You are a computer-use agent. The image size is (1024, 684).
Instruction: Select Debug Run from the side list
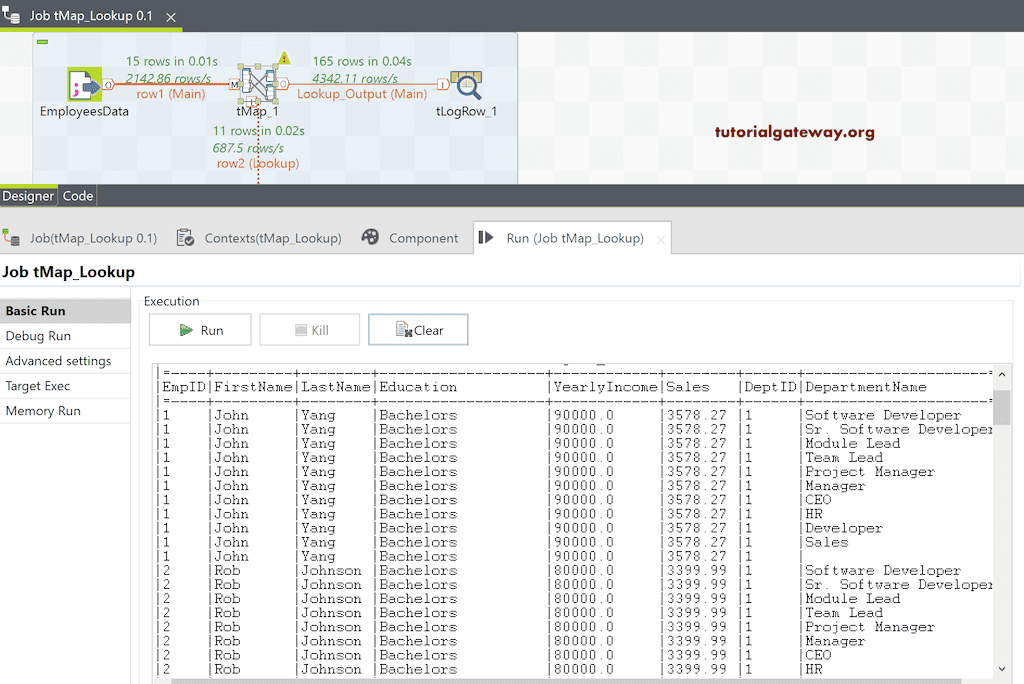38,336
